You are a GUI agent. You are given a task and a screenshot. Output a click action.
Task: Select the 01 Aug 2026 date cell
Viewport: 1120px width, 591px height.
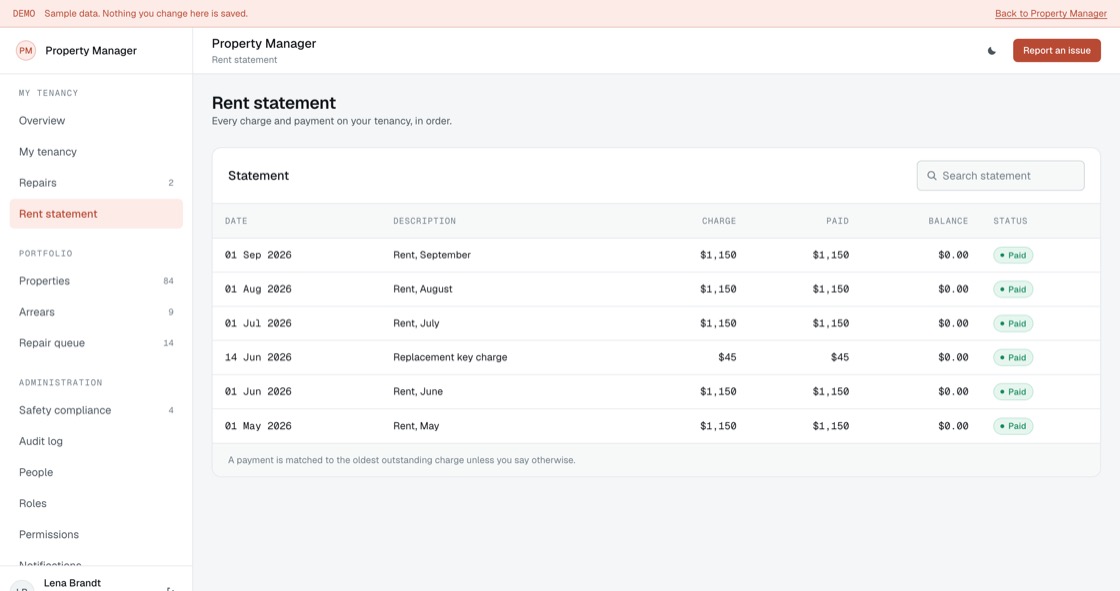coord(258,289)
